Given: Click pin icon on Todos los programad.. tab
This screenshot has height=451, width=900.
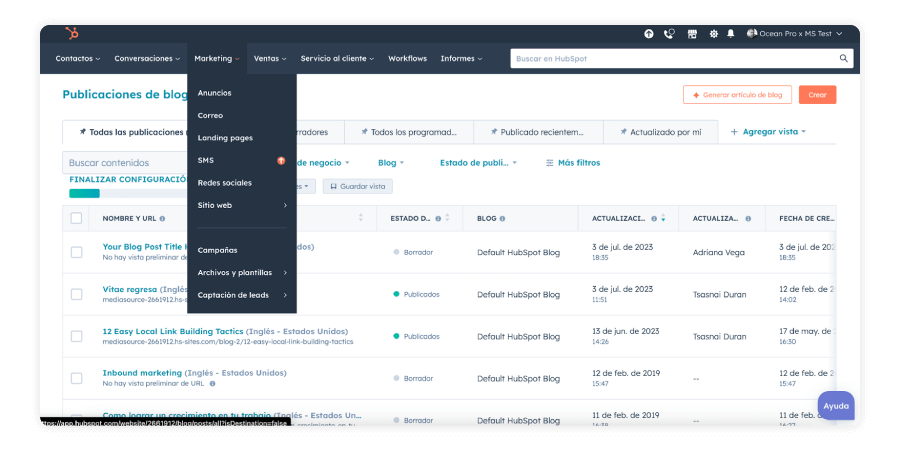Looking at the screenshot, I should 364,132.
